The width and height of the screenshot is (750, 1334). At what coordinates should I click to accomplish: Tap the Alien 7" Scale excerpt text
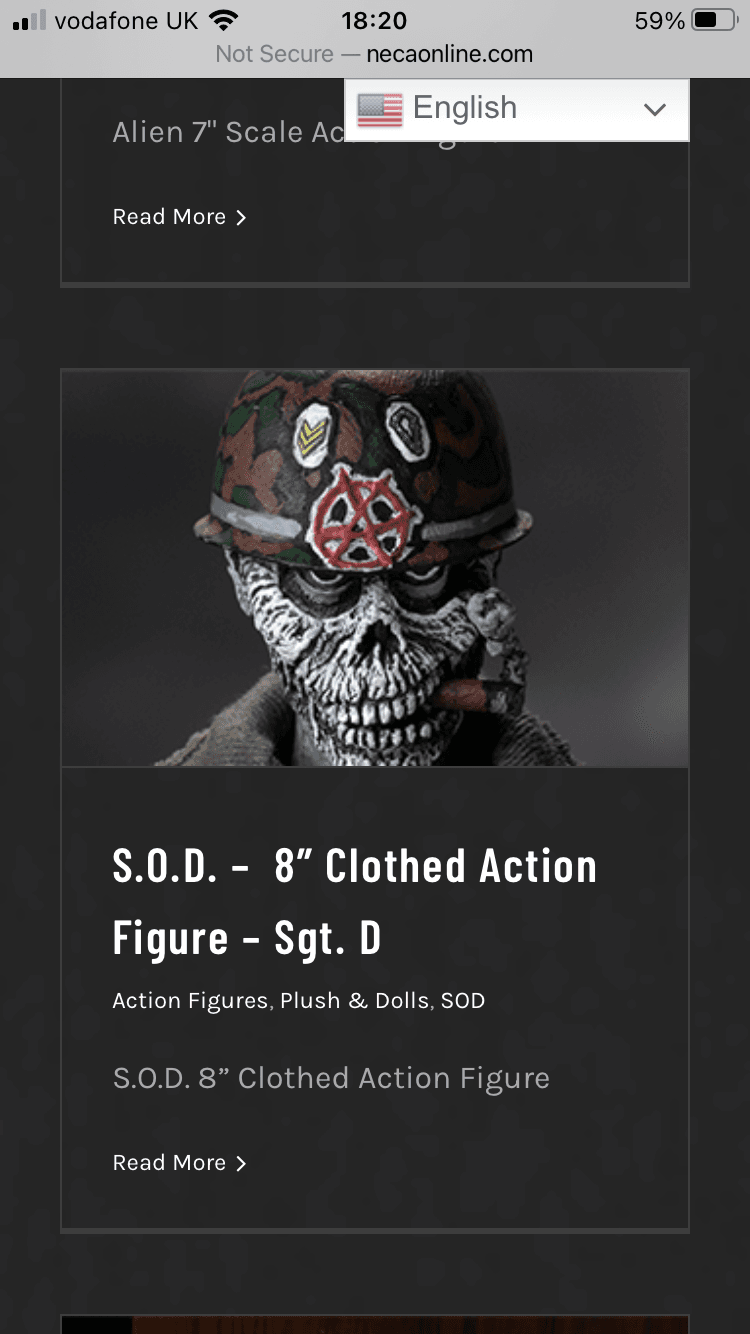pos(229,132)
